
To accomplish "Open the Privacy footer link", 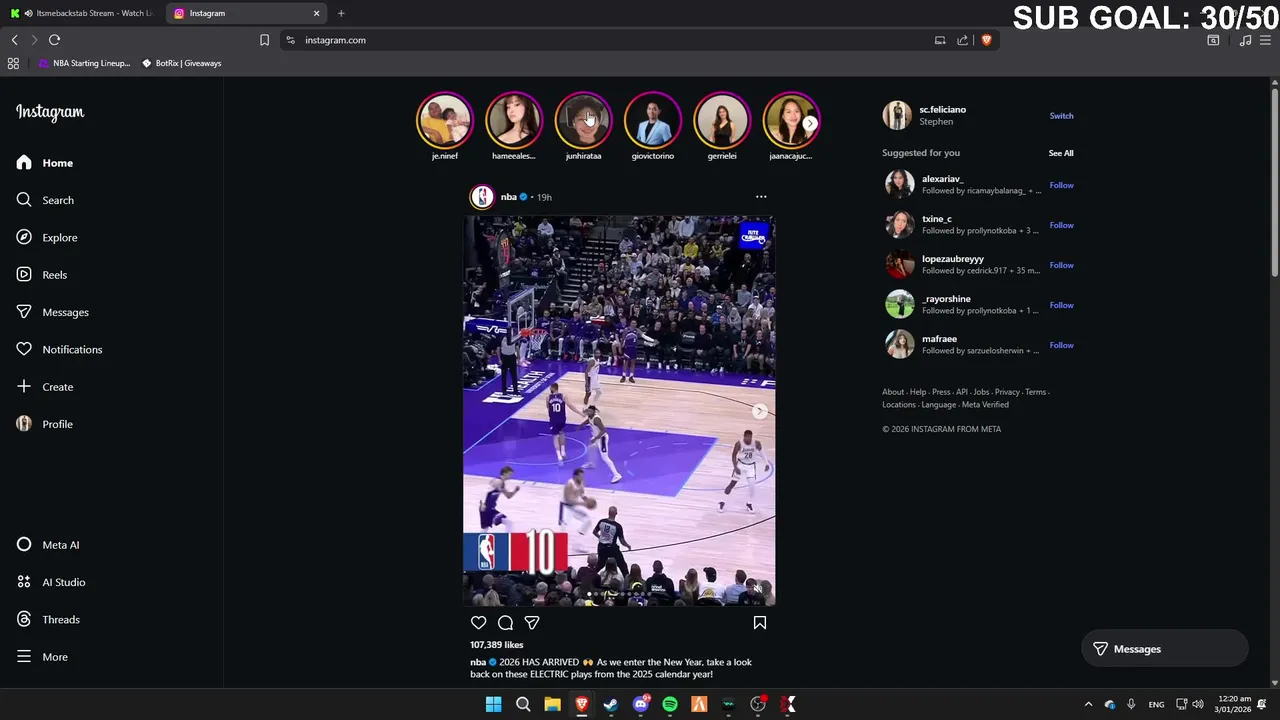I will coord(1007,392).
